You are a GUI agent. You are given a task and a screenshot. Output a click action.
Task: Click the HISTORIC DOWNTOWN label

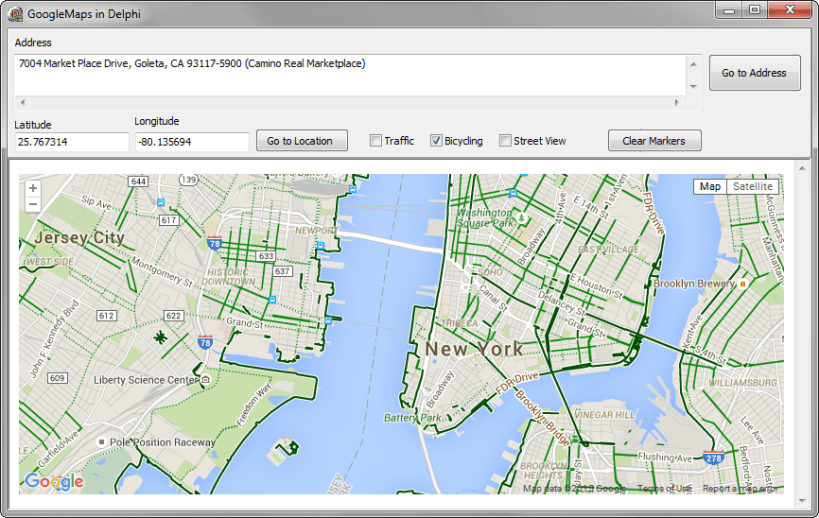pyautogui.click(x=228, y=277)
